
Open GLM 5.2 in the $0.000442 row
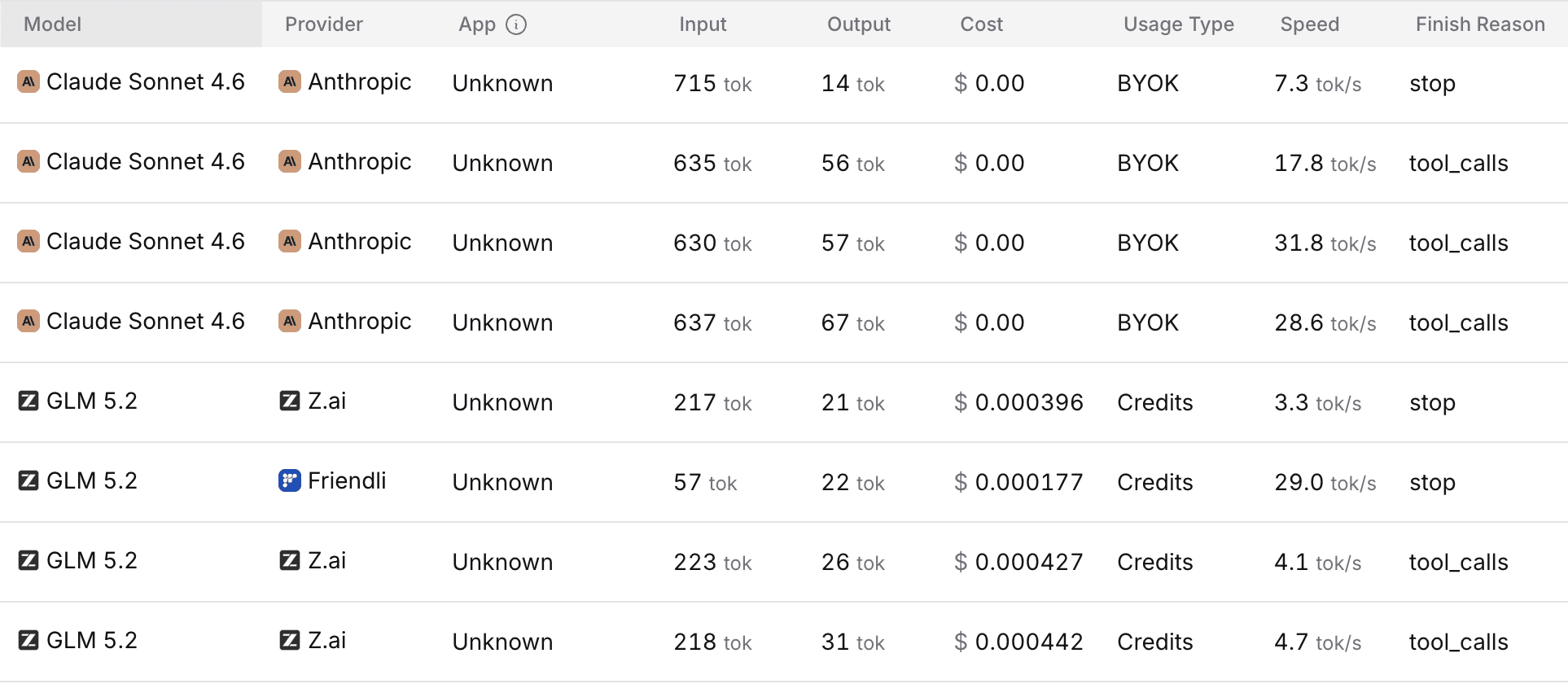point(92,640)
